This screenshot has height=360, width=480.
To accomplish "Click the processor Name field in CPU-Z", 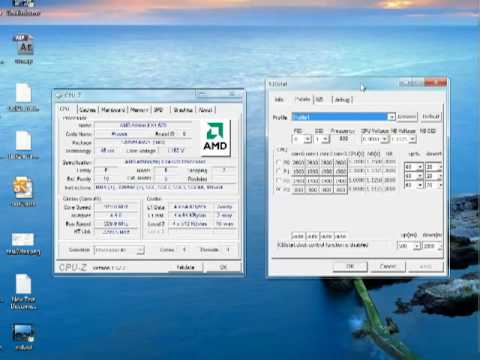I will 143,125.
